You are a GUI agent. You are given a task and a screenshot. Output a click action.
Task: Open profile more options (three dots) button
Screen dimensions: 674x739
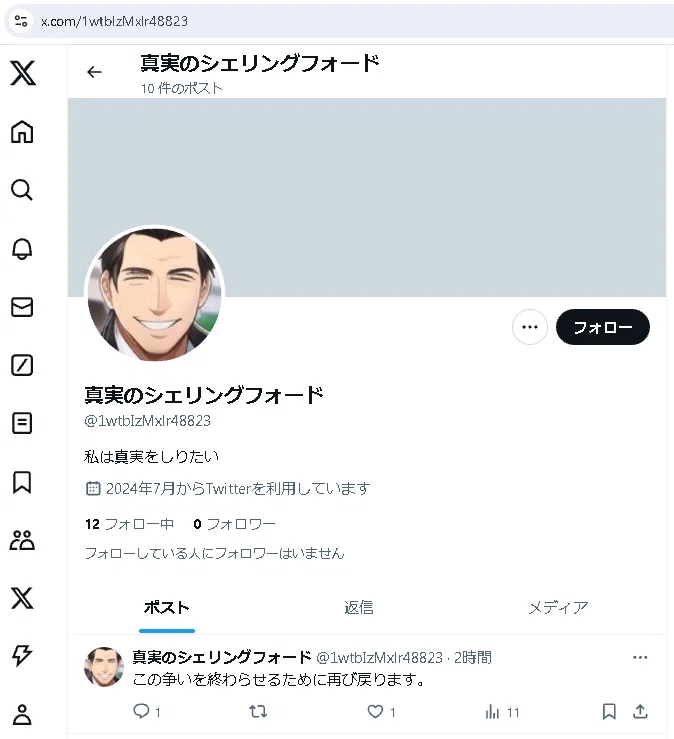coord(530,327)
